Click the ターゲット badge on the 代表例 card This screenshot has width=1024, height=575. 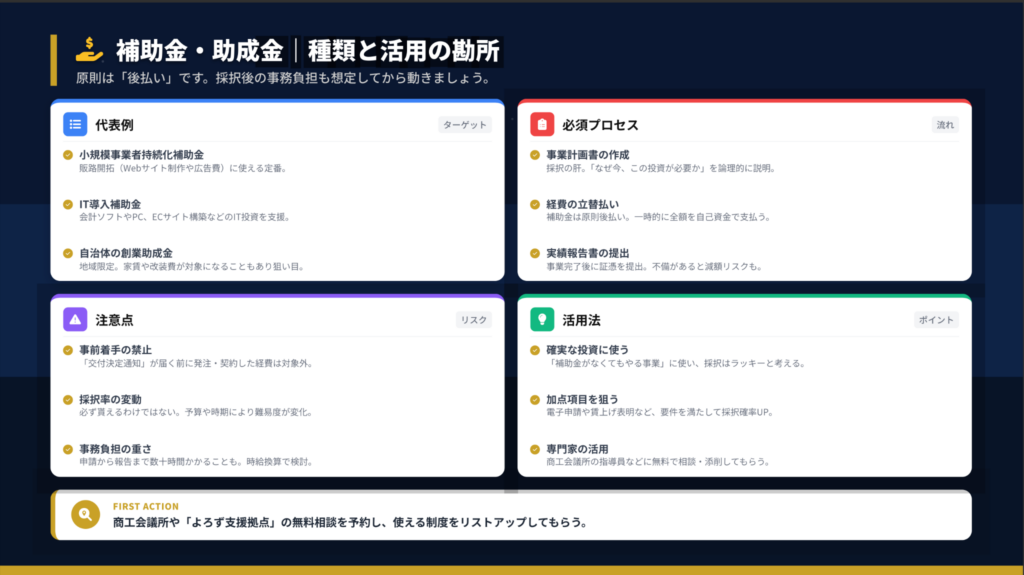click(x=465, y=125)
